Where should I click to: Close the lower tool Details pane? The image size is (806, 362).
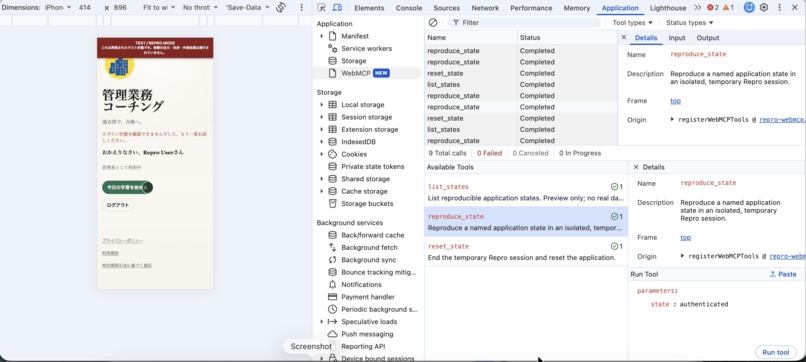click(x=636, y=167)
